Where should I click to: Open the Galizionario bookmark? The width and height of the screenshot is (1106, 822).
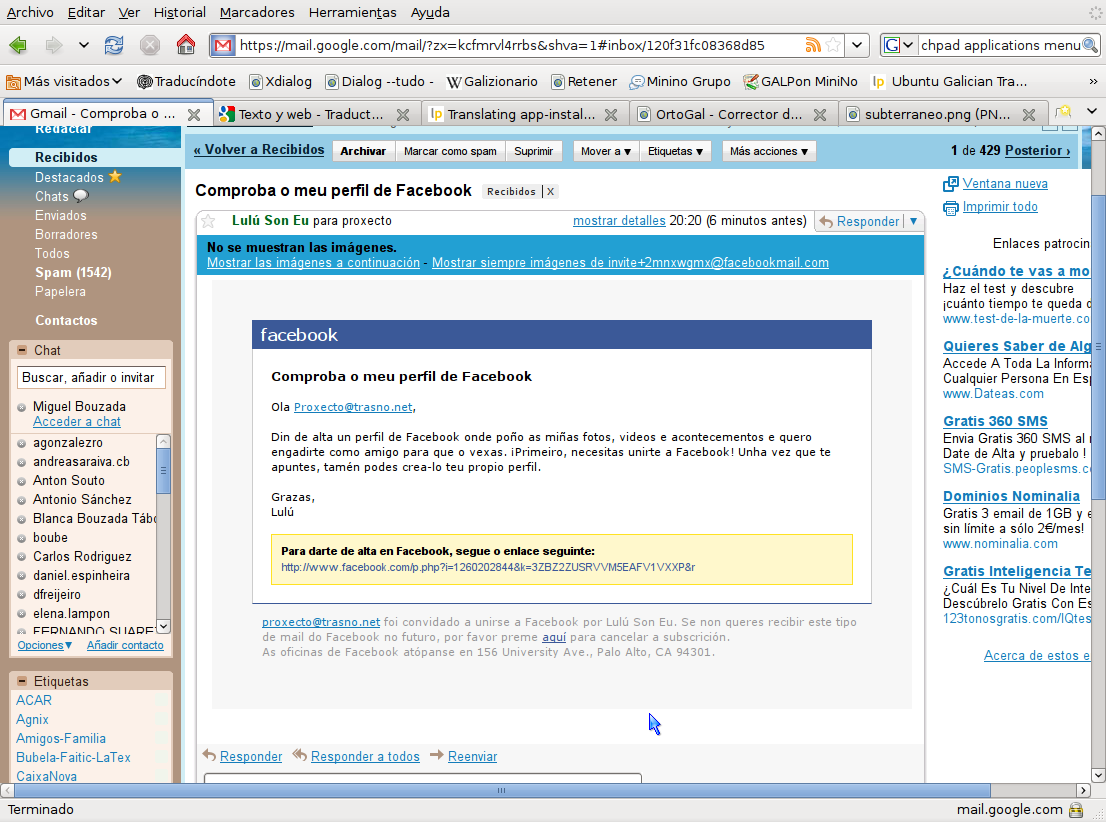(492, 82)
